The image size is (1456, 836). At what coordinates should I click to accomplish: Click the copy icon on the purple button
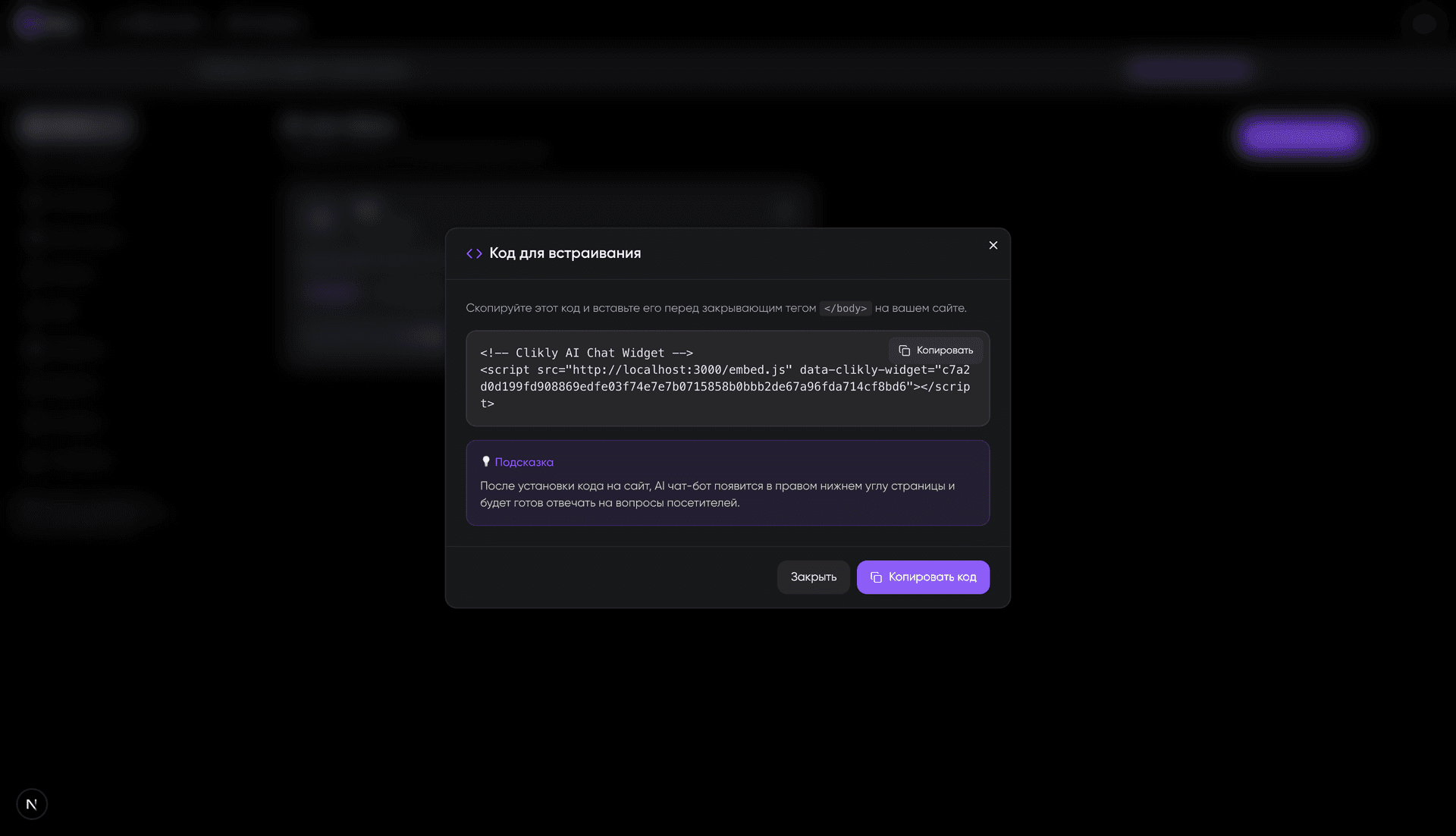point(876,577)
